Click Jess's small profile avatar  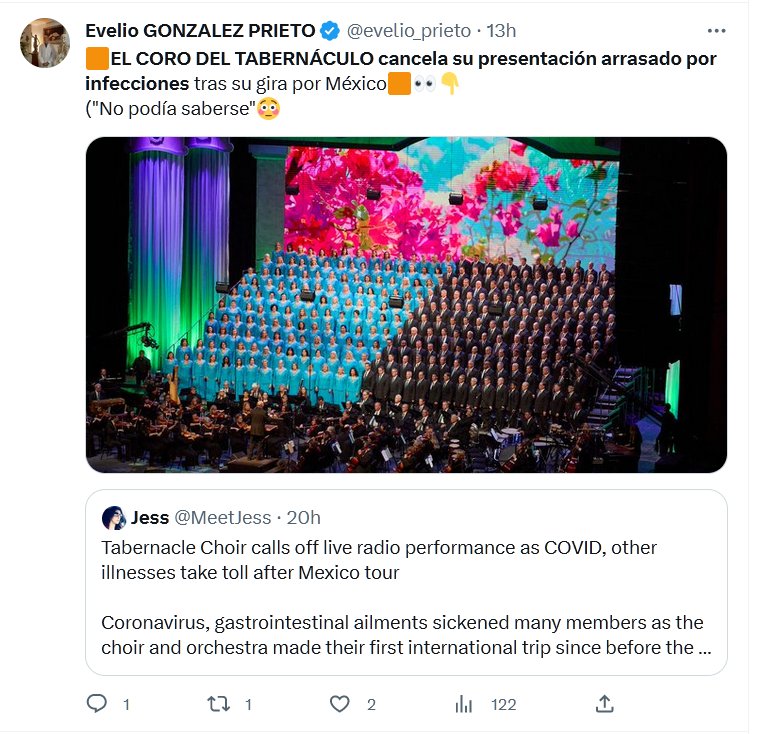113,517
